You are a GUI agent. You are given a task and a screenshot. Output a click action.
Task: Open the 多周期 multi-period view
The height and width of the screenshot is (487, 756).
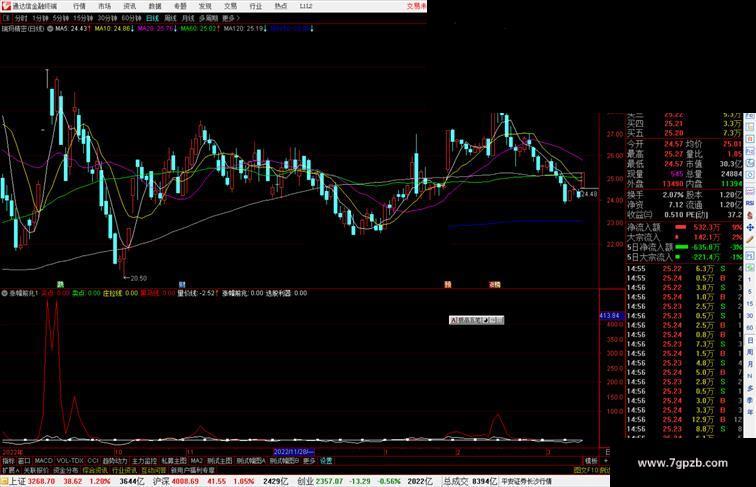209,18
